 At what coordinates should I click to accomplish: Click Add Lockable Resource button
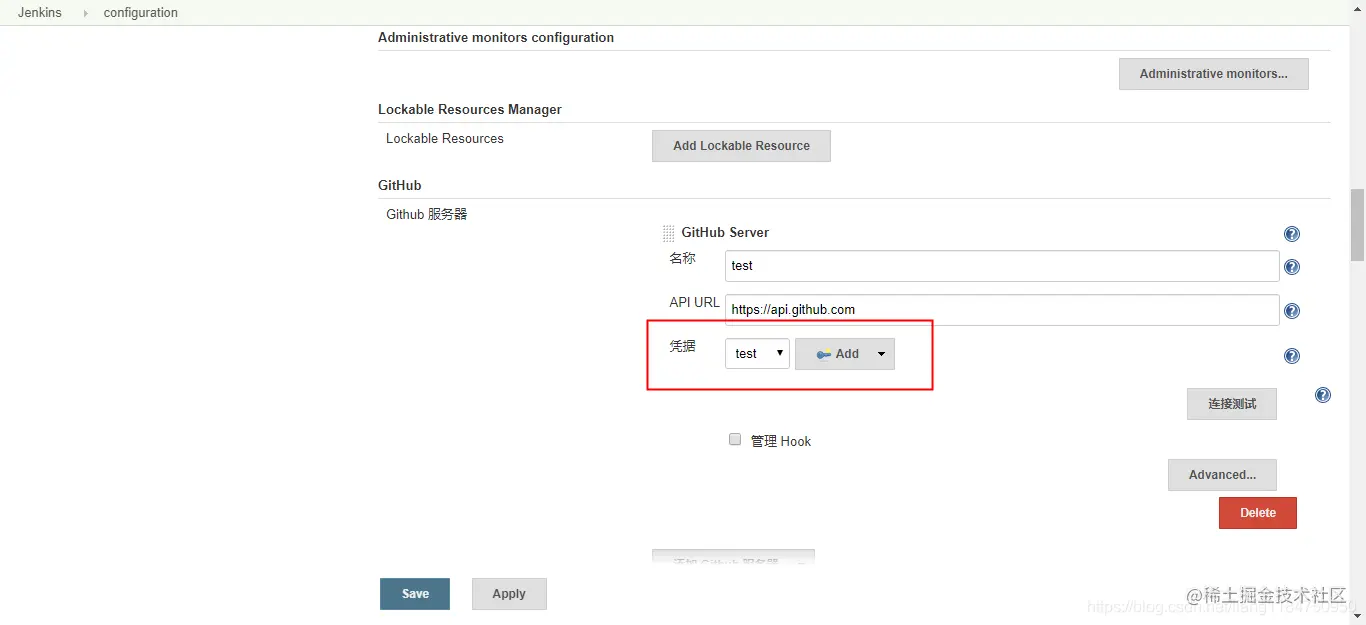741,146
